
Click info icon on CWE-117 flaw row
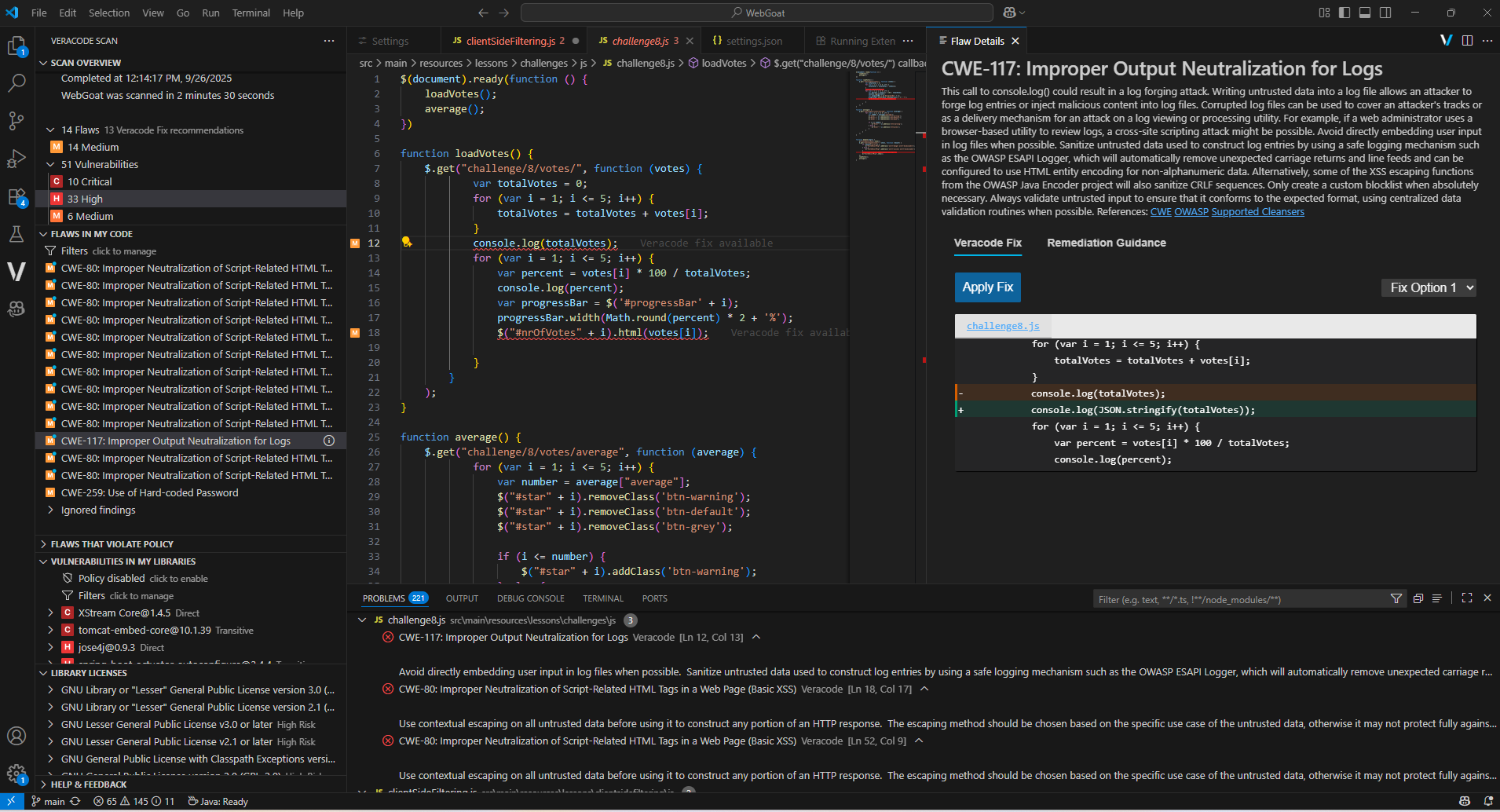(x=329, y=441)
